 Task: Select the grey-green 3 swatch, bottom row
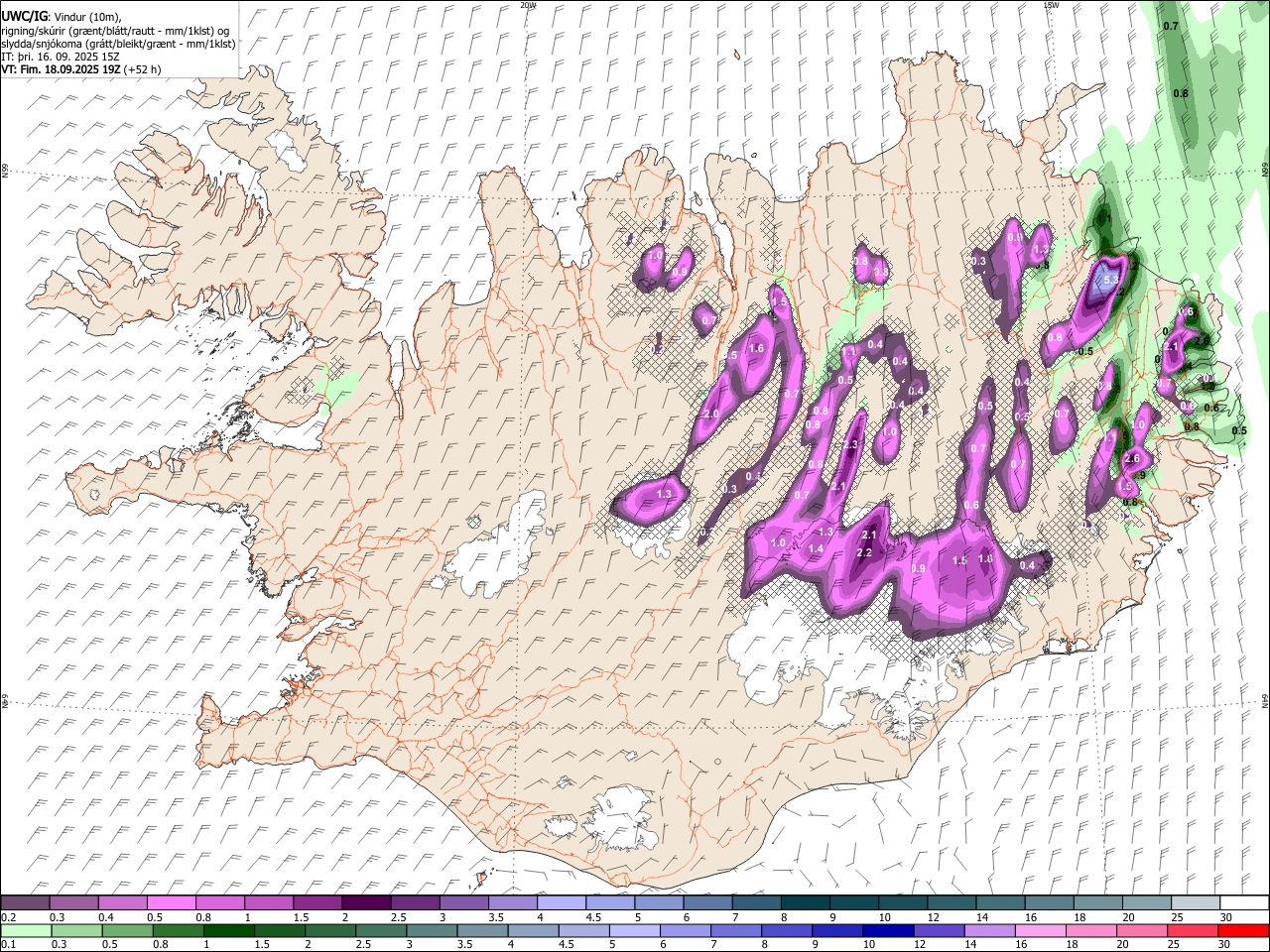click(x=432, y=930)
